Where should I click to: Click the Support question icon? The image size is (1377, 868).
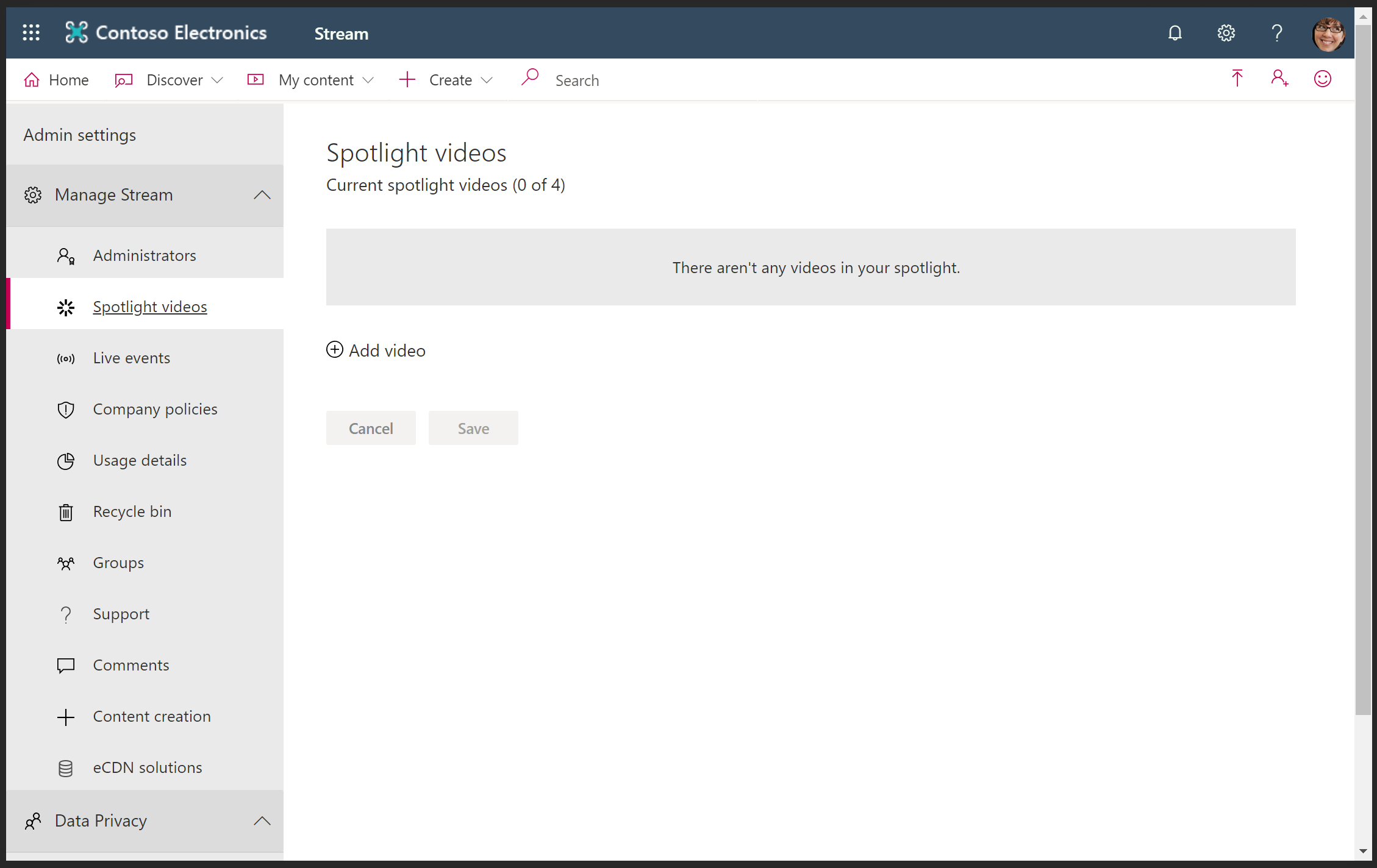pyautogui.click(x=66, y=614)
